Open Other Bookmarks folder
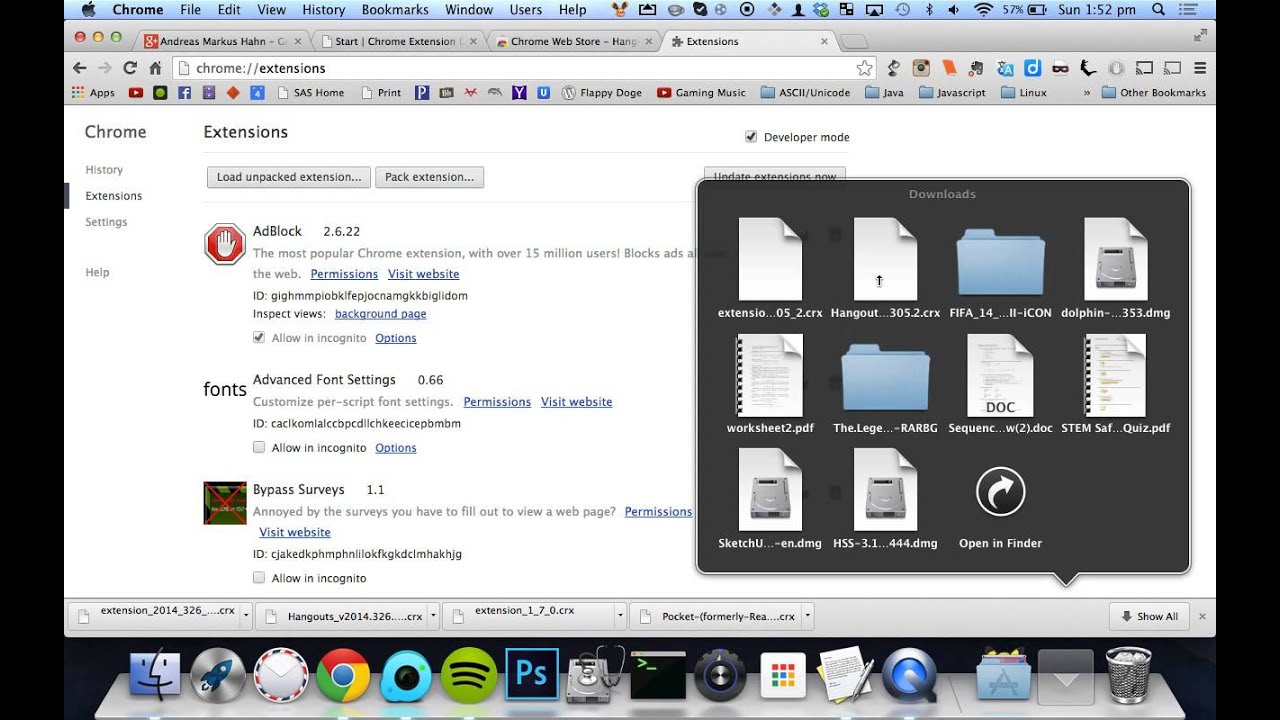The image size is (1280, 720). coord(1153,93)
